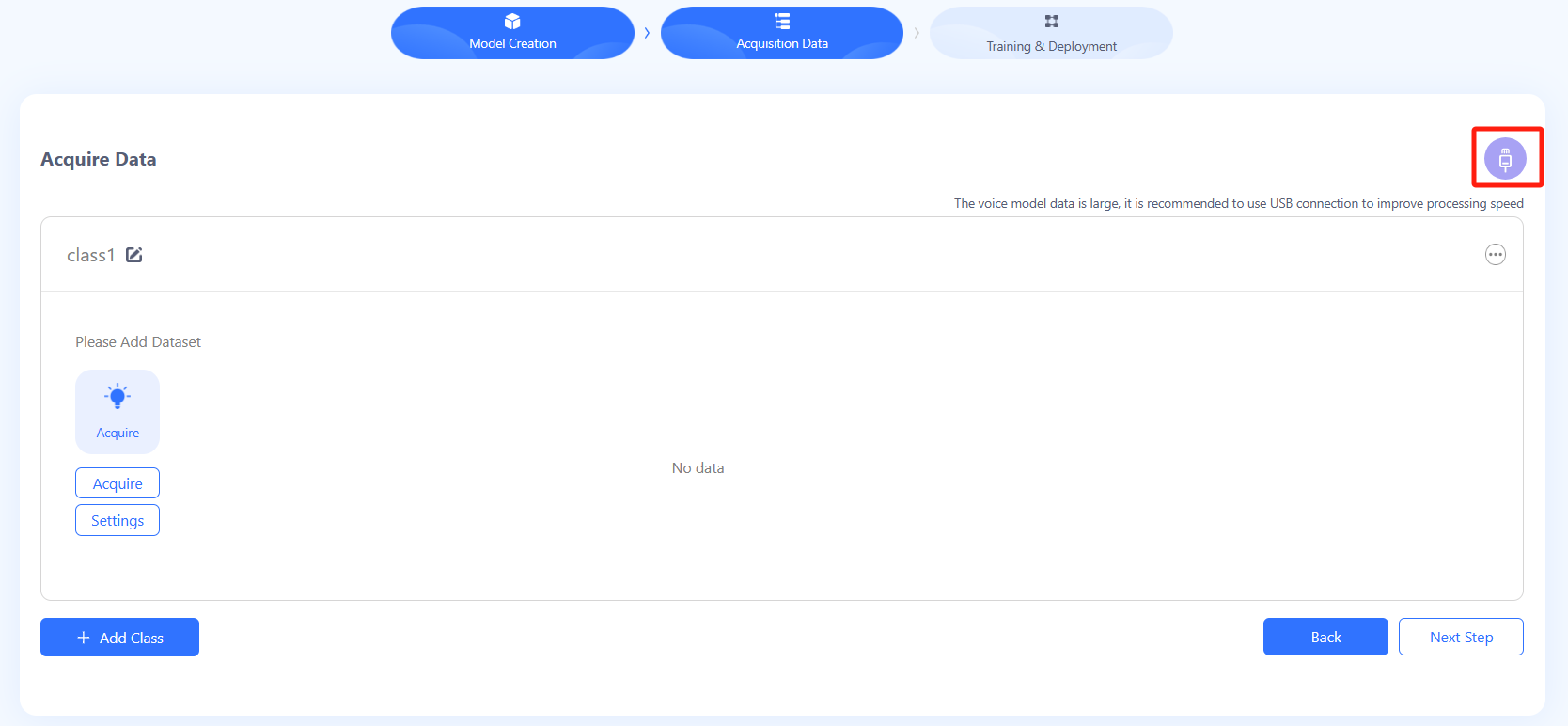Click the chevron after Model Creation
Screen dimensions: 1568x726
pos(647,33)
